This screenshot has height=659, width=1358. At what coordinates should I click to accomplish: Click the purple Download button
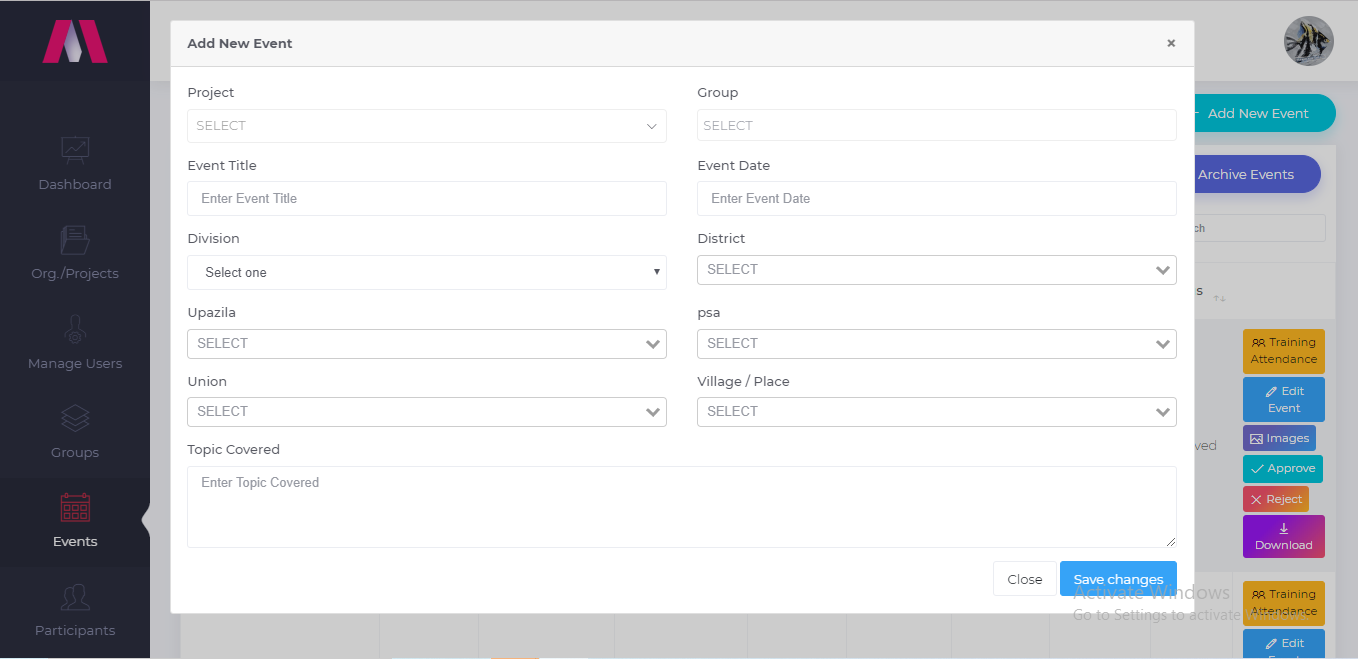[x=1284, y=536]
